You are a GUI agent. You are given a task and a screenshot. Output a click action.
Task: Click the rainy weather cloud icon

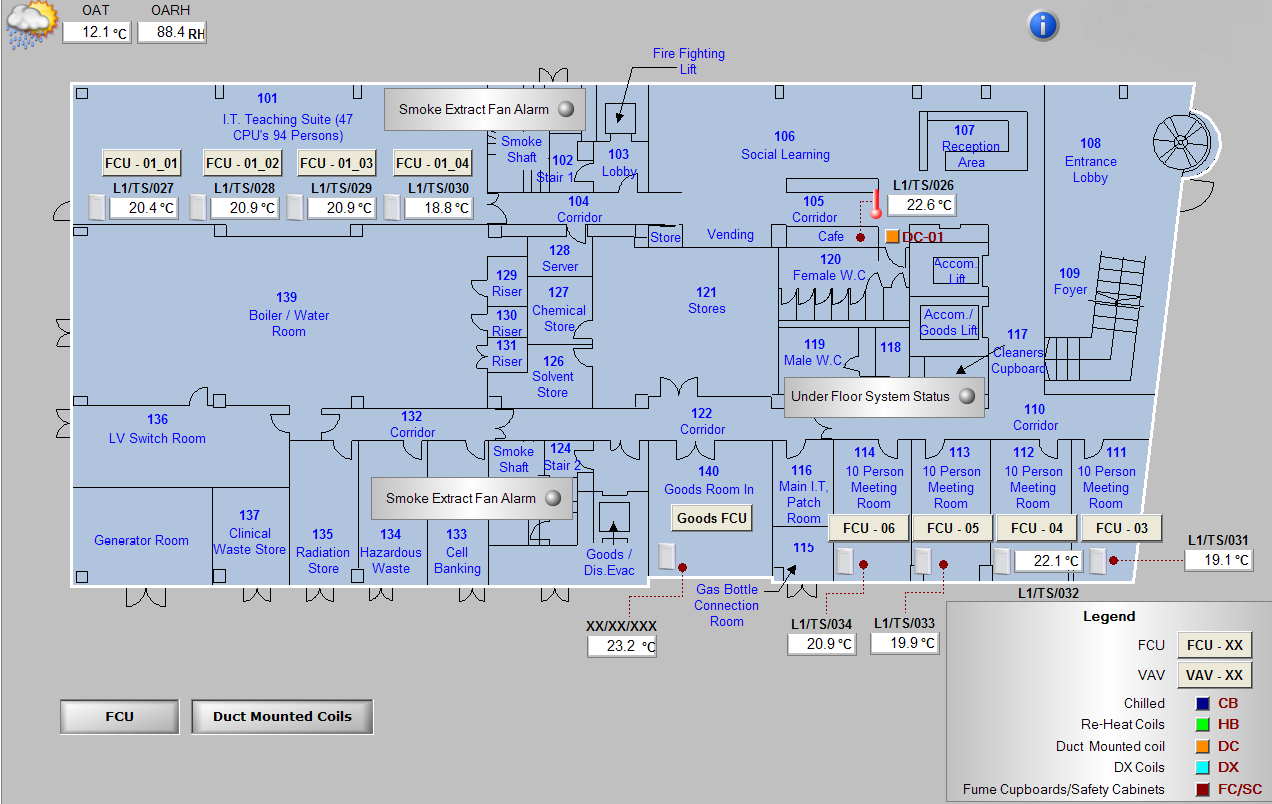point(29,24)
